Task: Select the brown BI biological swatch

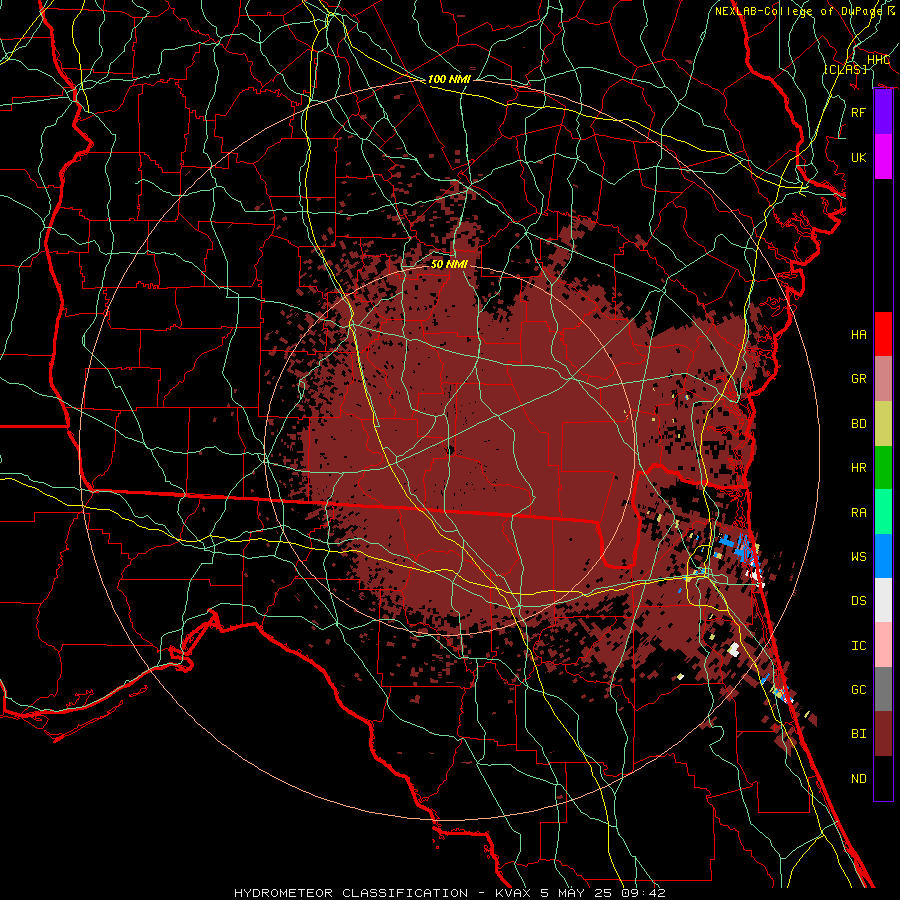Action: (883, 734)
